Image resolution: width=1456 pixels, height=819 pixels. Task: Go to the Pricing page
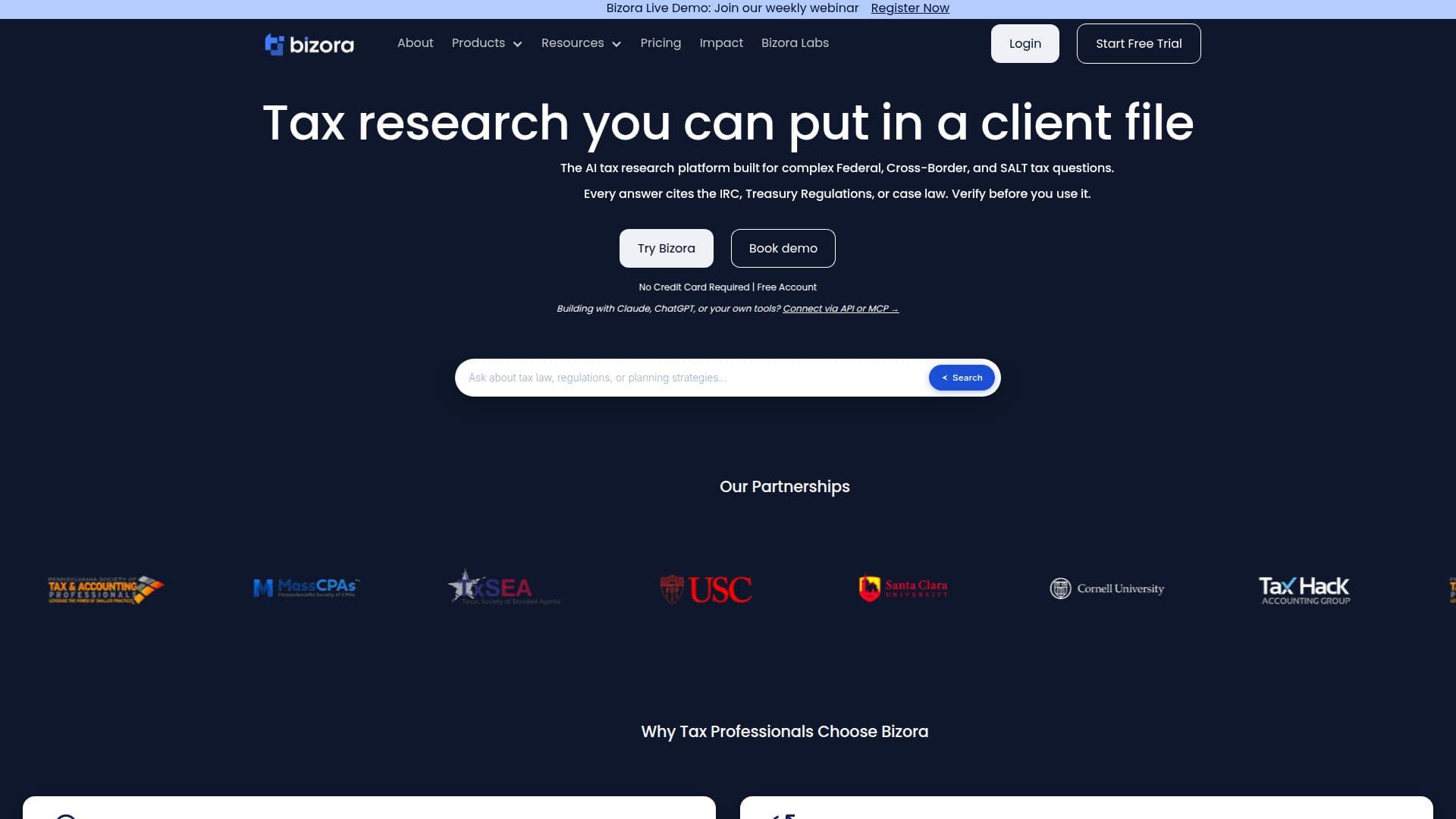(x=661, y=43)
